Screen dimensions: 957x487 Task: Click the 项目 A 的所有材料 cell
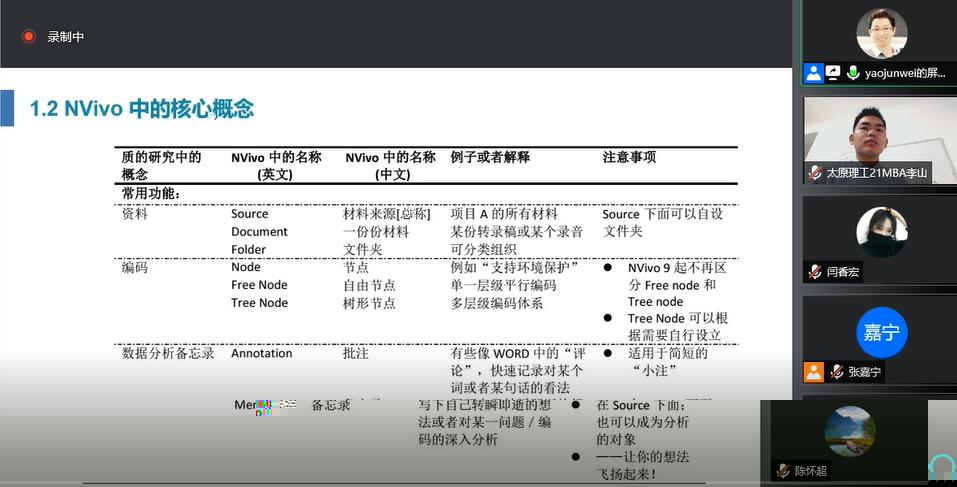pos(504,214)
